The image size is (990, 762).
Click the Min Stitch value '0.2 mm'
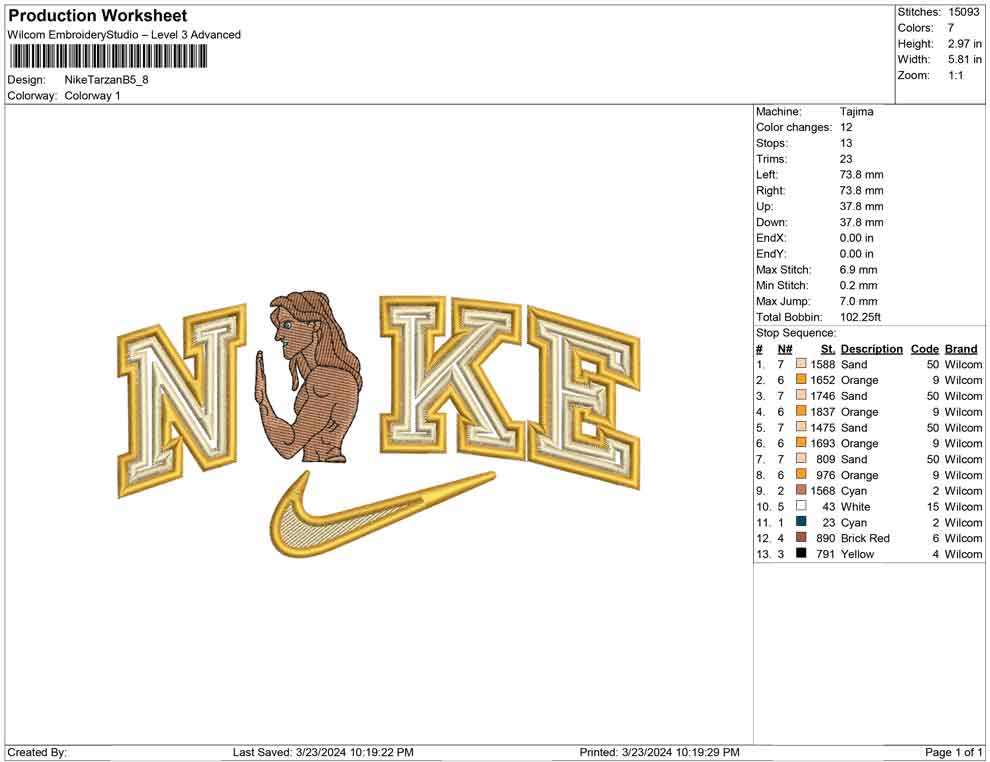(x=859, y=285)
